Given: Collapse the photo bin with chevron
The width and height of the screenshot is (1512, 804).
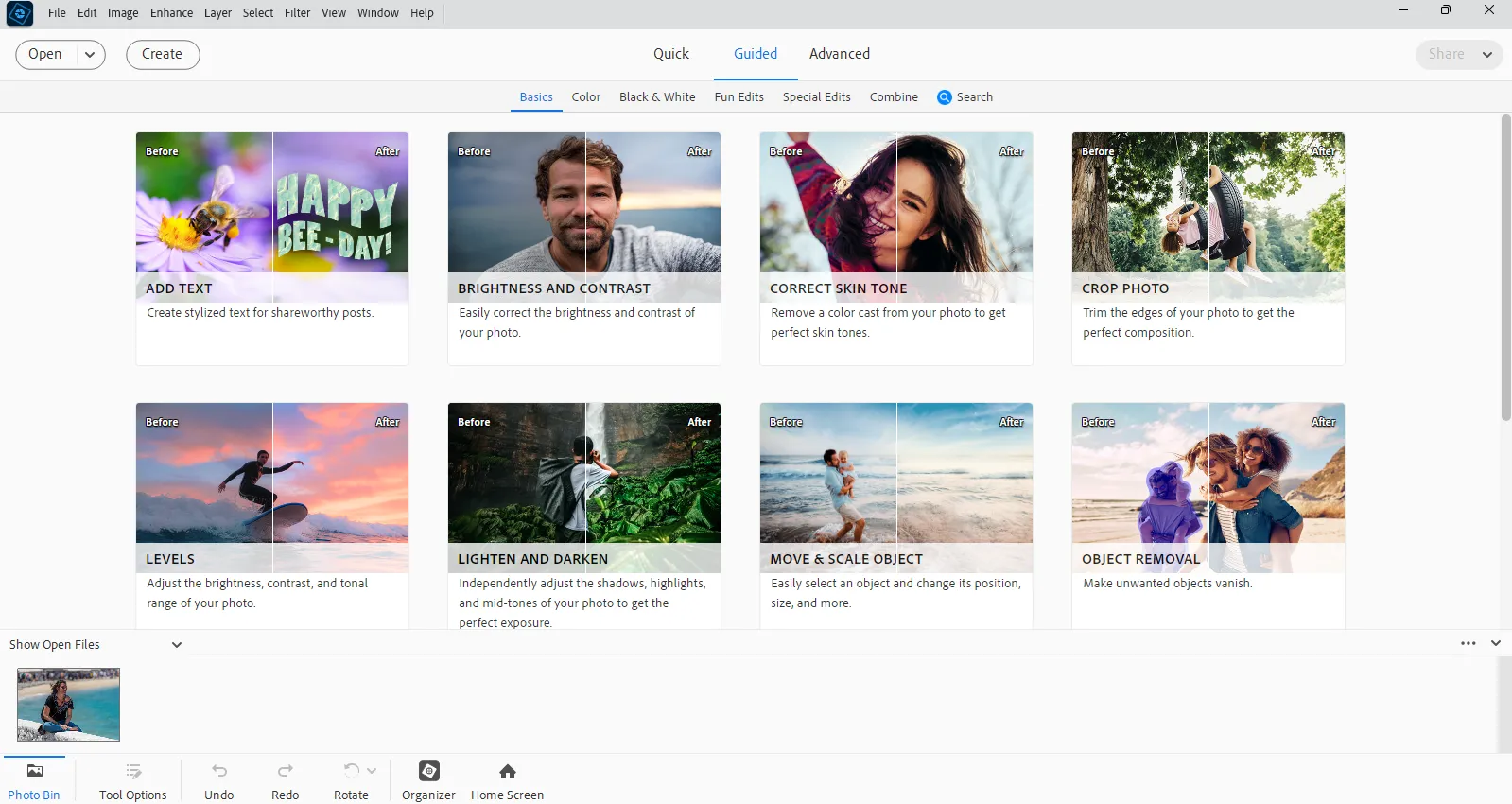Looking at the screenshot, I should [1496, 643].
